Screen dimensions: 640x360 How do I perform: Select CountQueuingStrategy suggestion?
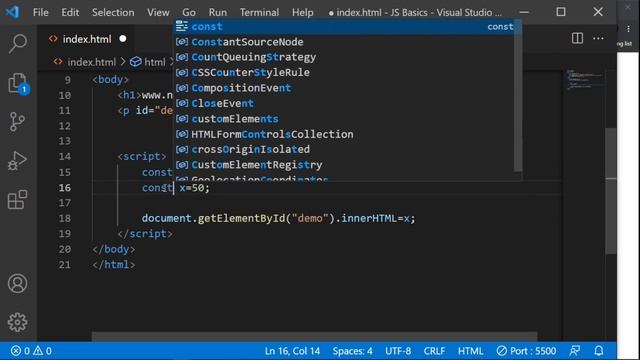pos(344,57)
